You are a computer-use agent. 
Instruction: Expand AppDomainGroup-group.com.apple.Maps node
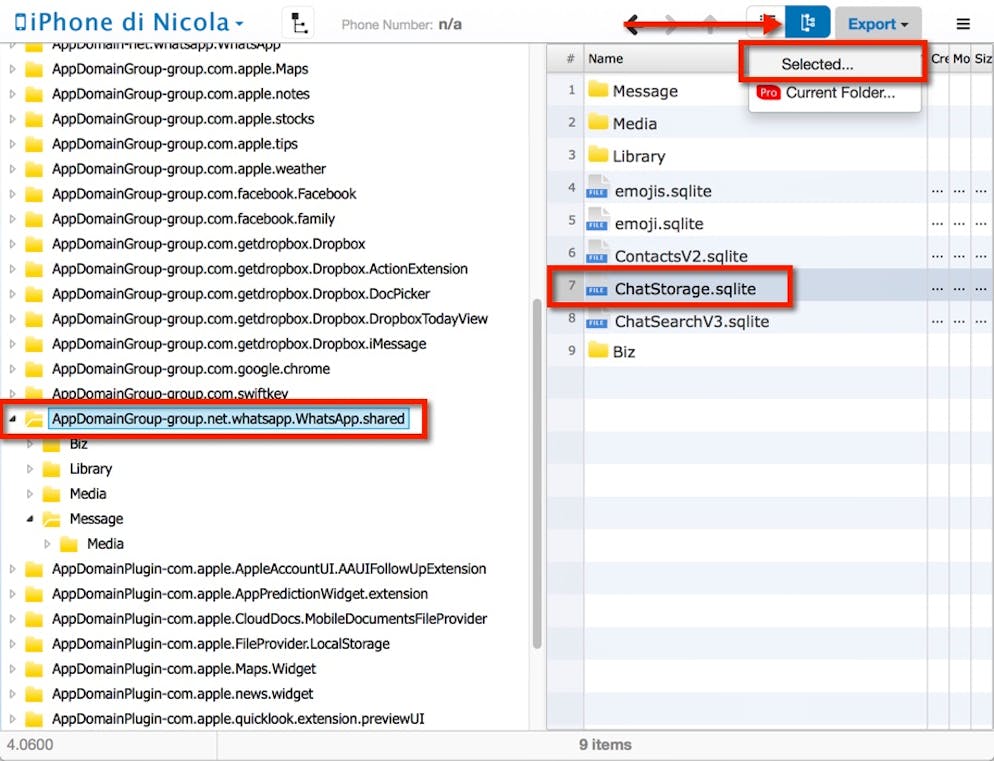12,68
